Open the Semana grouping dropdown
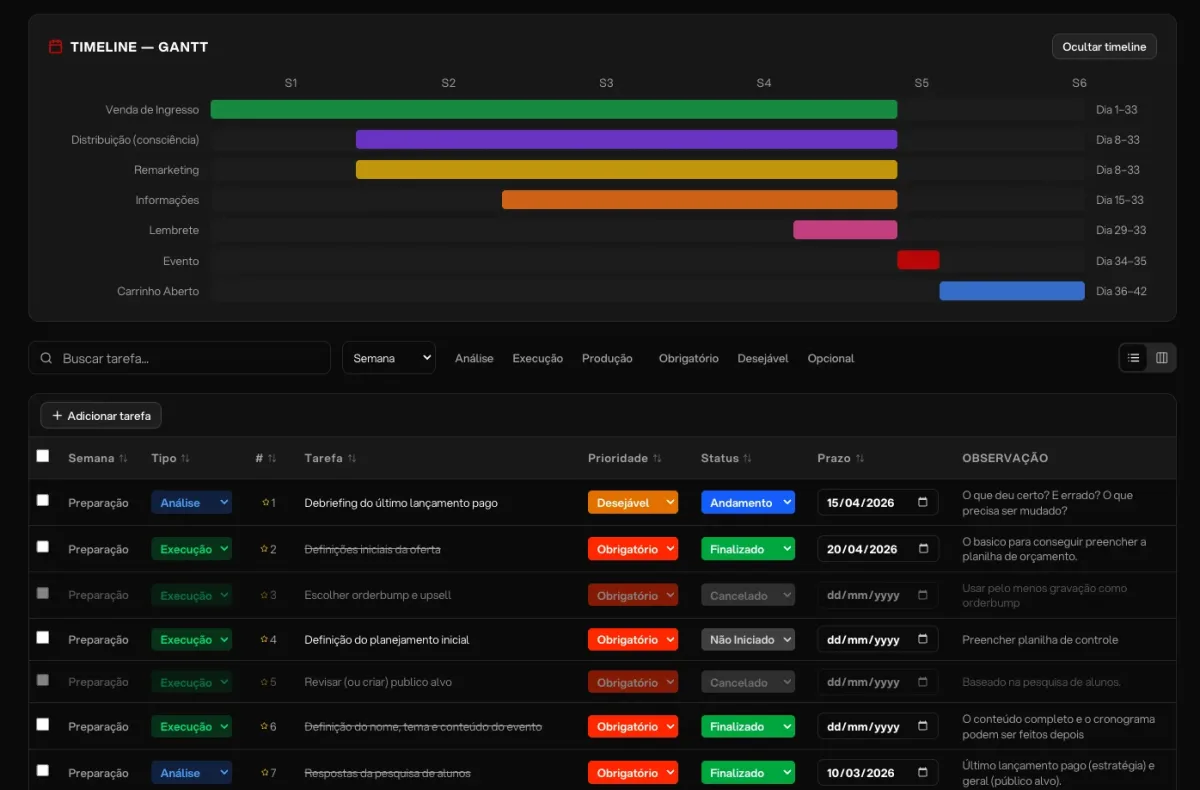 click(x=389, y=358)
